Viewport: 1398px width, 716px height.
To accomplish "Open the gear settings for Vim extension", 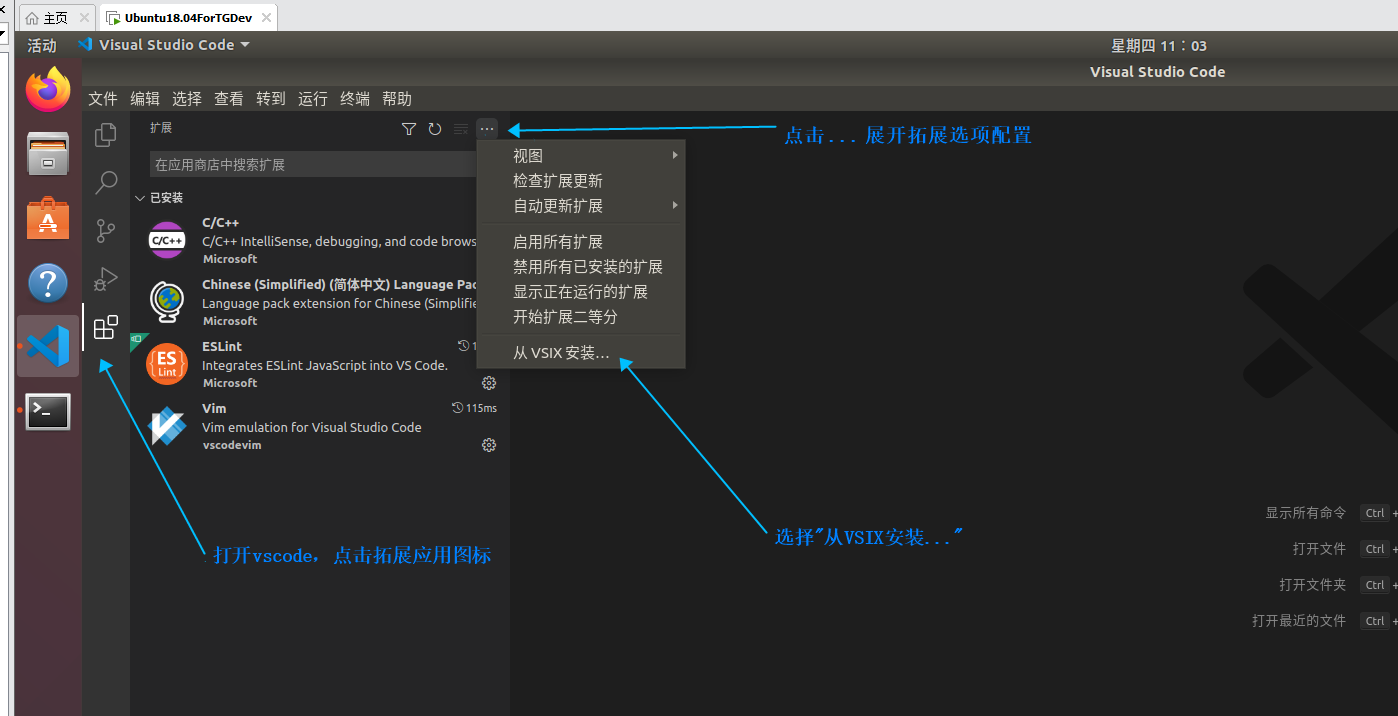I will [x=489, y=445].
